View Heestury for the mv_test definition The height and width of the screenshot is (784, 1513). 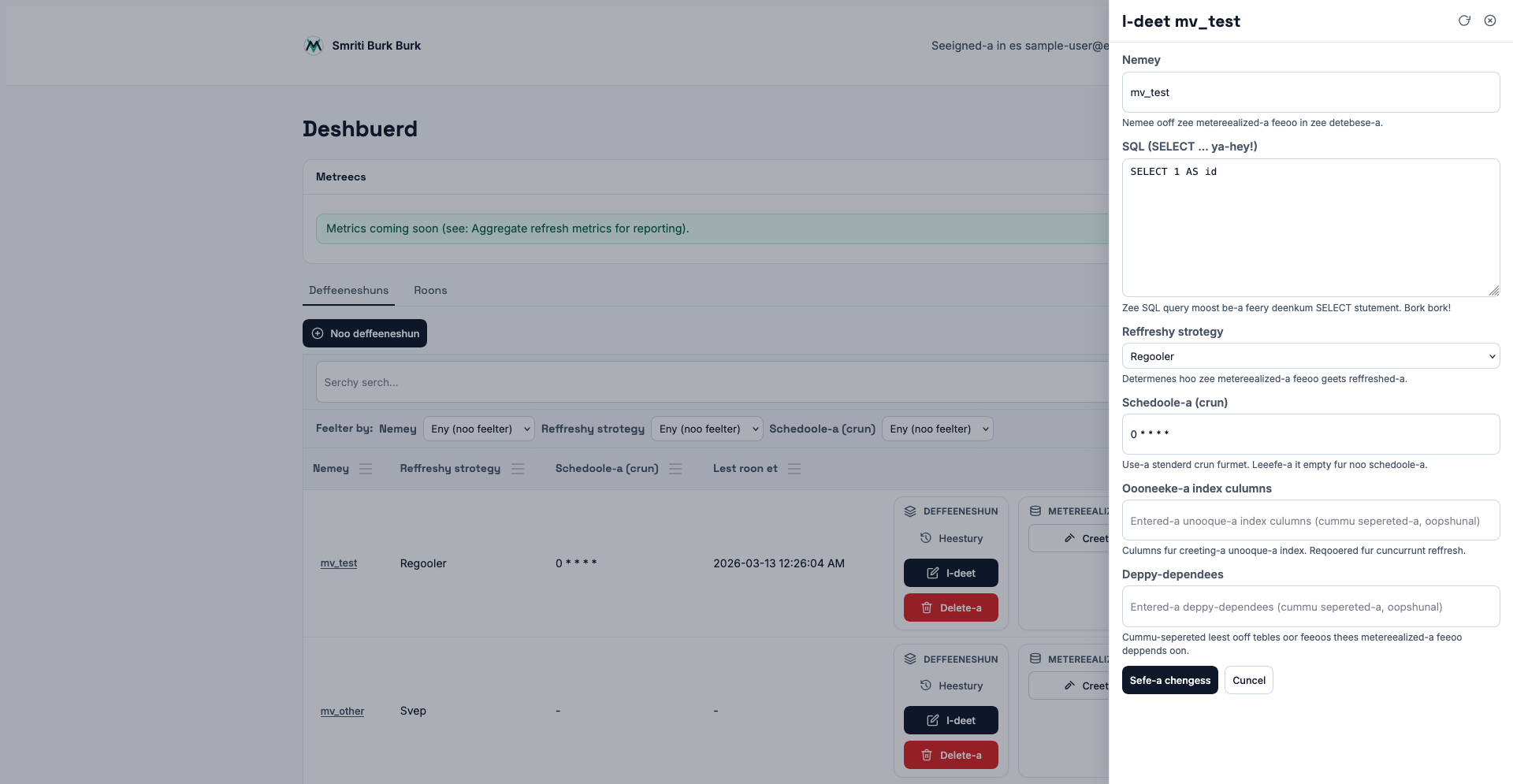(951, 538)
